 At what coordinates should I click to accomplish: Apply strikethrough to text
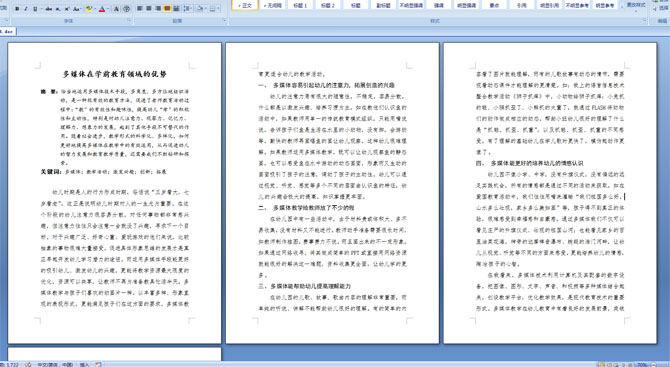pos(49,9)
